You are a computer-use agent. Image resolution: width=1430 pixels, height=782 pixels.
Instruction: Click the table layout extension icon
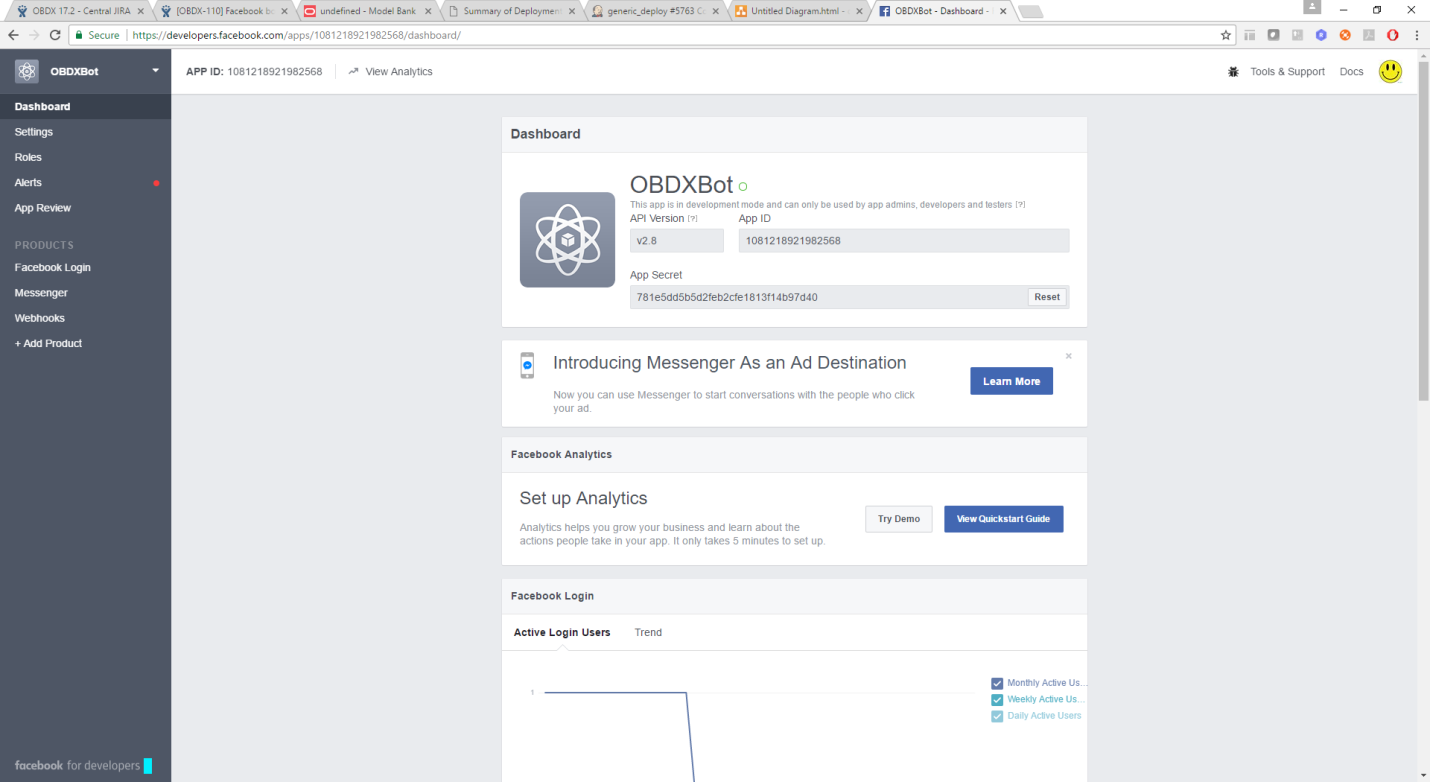coord(1249,35)
